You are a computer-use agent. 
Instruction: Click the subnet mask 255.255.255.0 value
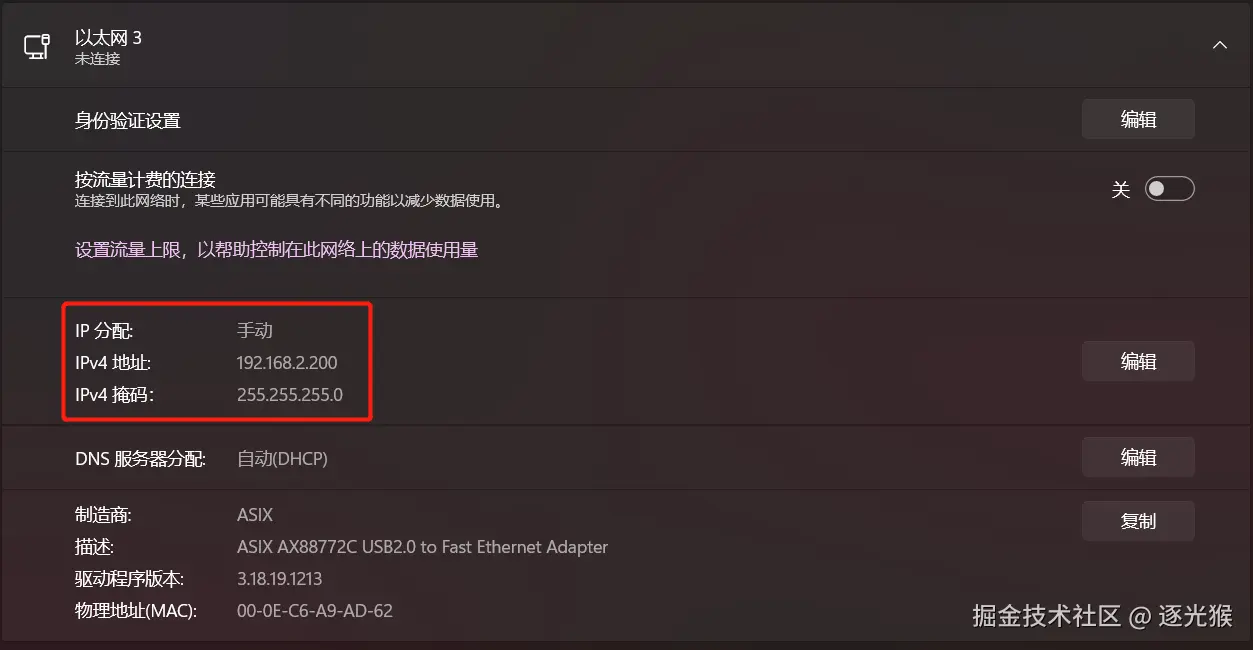290,395
